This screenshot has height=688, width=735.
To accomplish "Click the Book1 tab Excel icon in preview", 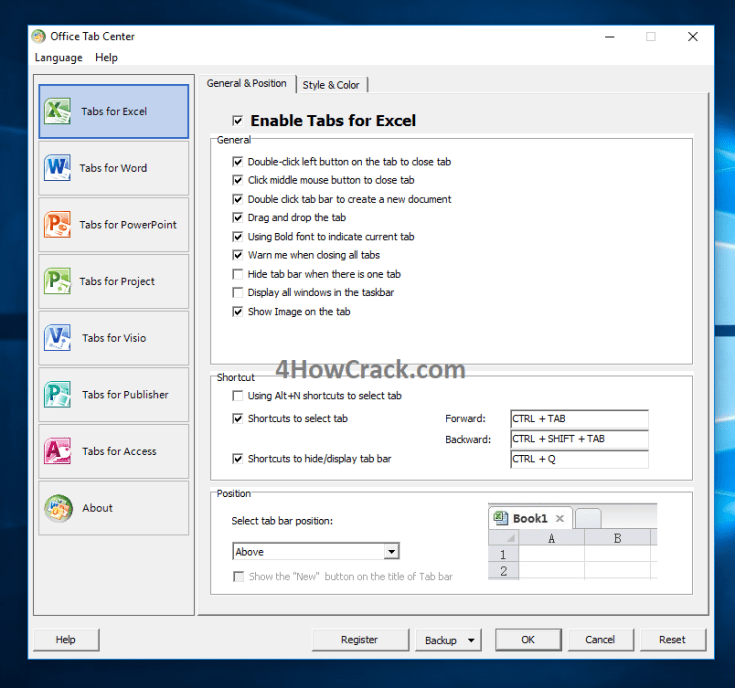I will (500, 518).
